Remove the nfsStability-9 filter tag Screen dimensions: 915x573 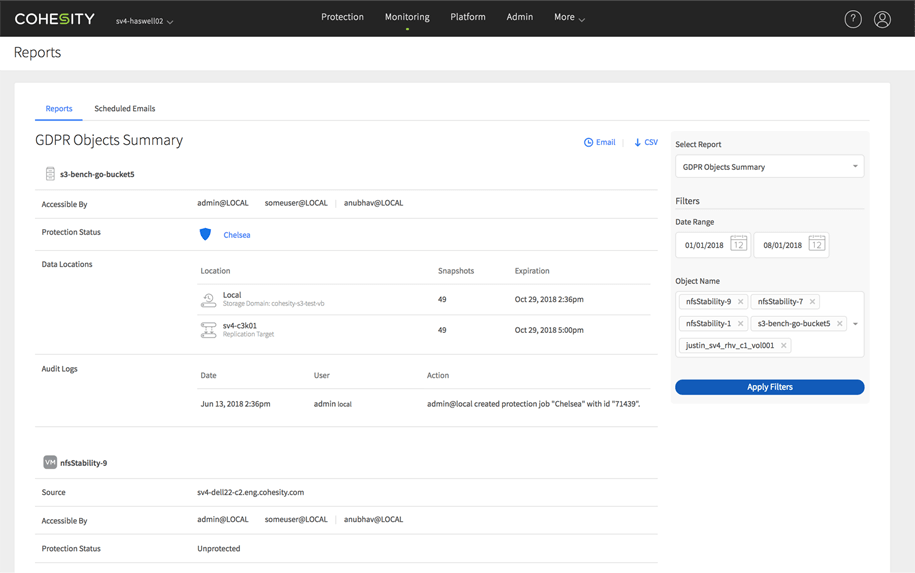741,302
